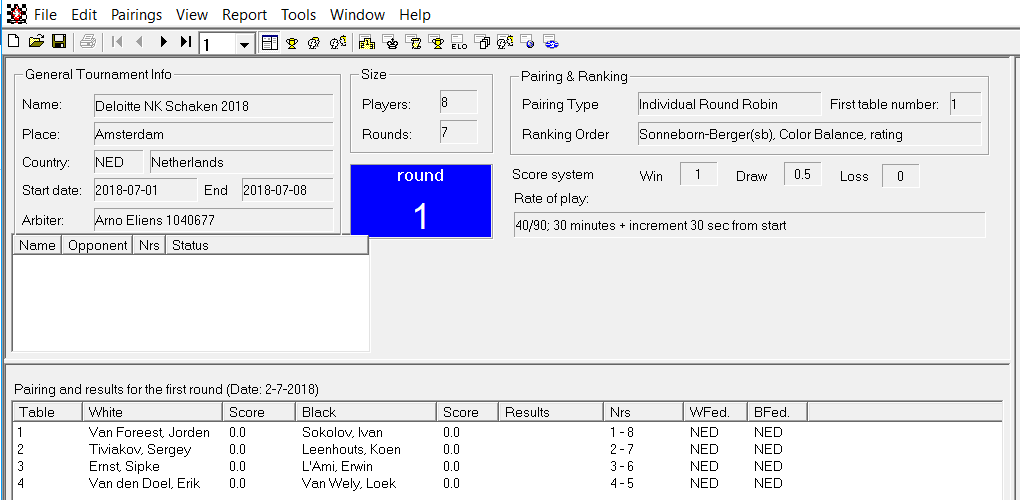The image size is (1020, 500).
Task: Click the tournament Name field
Action: coord(213,106)
